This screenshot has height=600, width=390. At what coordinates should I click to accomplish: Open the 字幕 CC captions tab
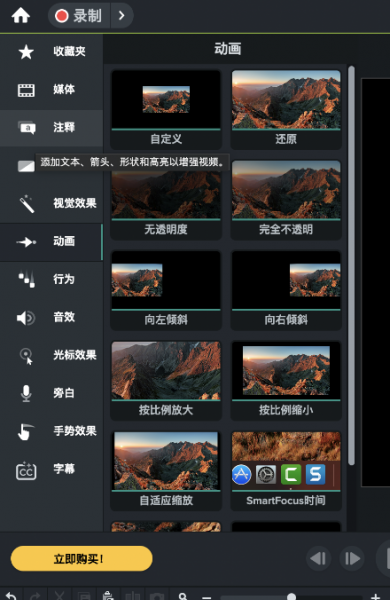(x=51, y=469)
